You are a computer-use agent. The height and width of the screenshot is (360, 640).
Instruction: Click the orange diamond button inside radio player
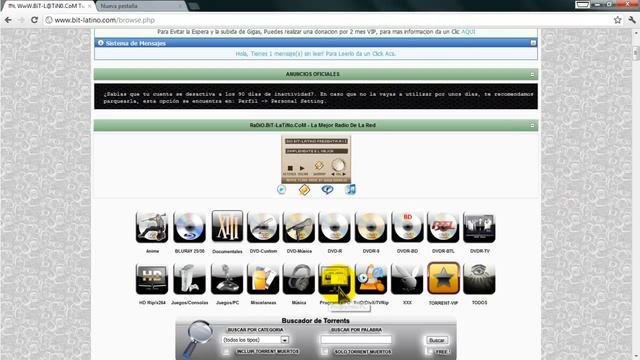(x=319, y=166)
